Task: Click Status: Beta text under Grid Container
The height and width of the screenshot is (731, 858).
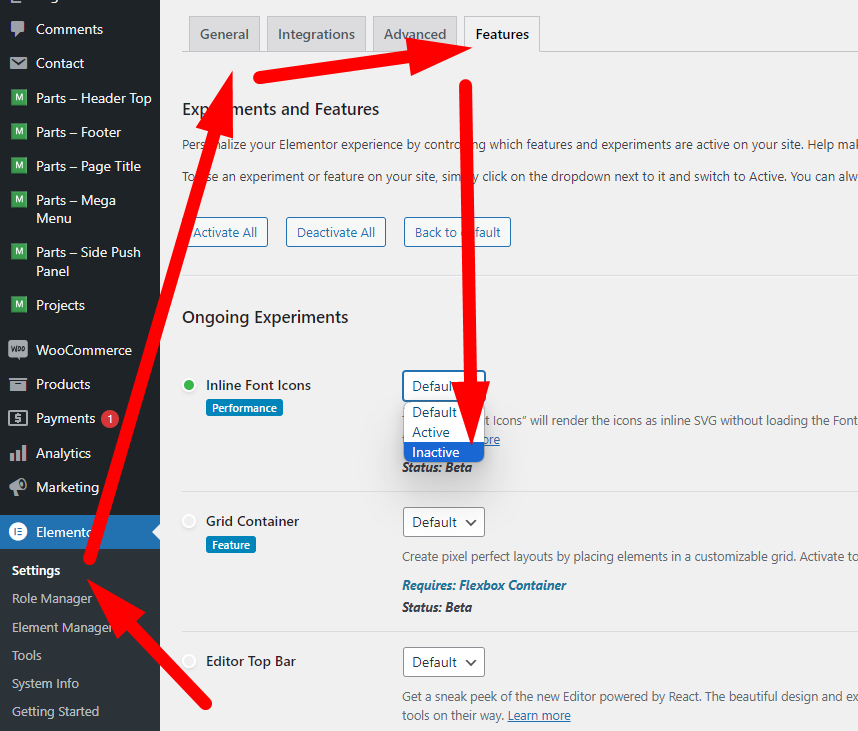Action: 437,607
